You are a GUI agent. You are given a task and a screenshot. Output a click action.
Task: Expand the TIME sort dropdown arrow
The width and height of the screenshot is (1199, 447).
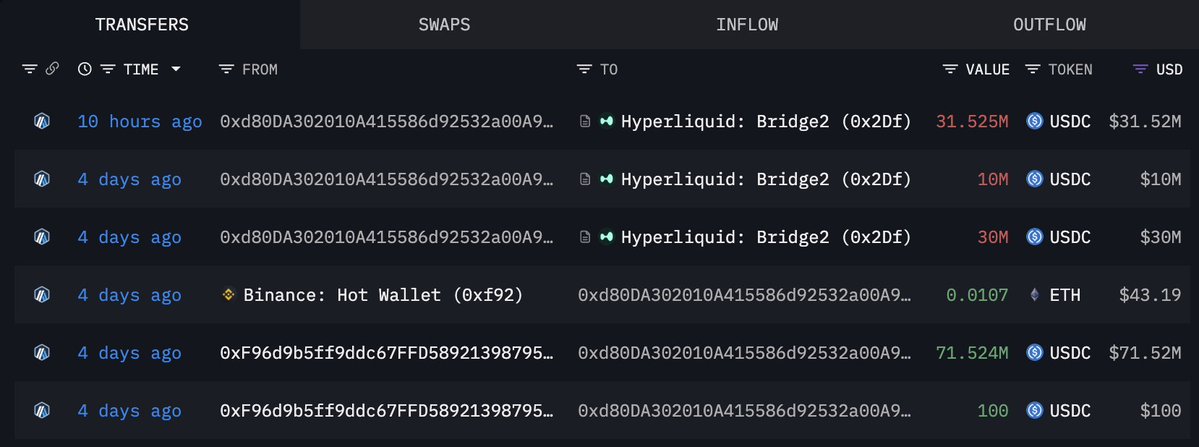pyautogui.click(x=176, y=70)
